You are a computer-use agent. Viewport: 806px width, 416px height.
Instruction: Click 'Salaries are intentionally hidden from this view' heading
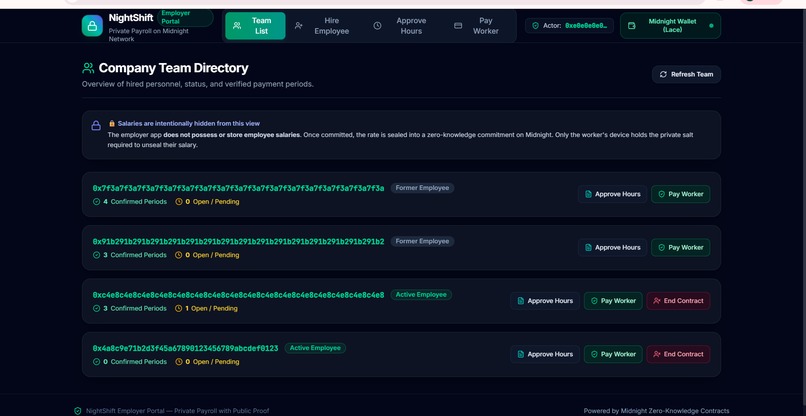coord(189,123)
